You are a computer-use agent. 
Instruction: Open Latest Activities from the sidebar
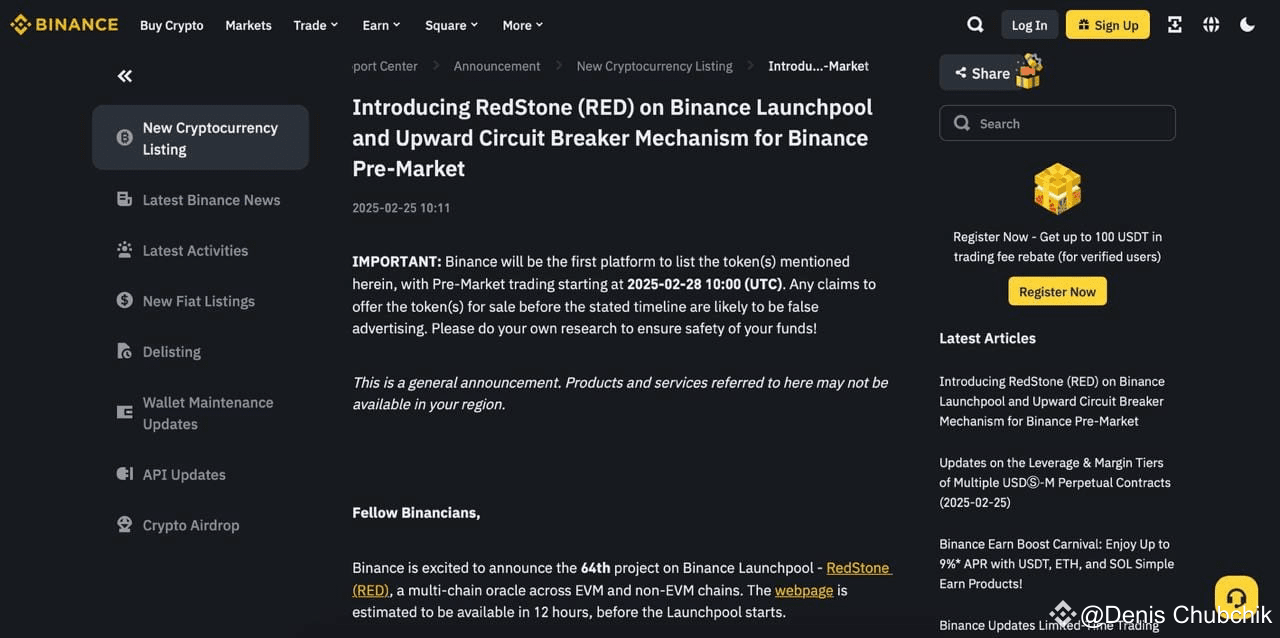tap(122, 250)
